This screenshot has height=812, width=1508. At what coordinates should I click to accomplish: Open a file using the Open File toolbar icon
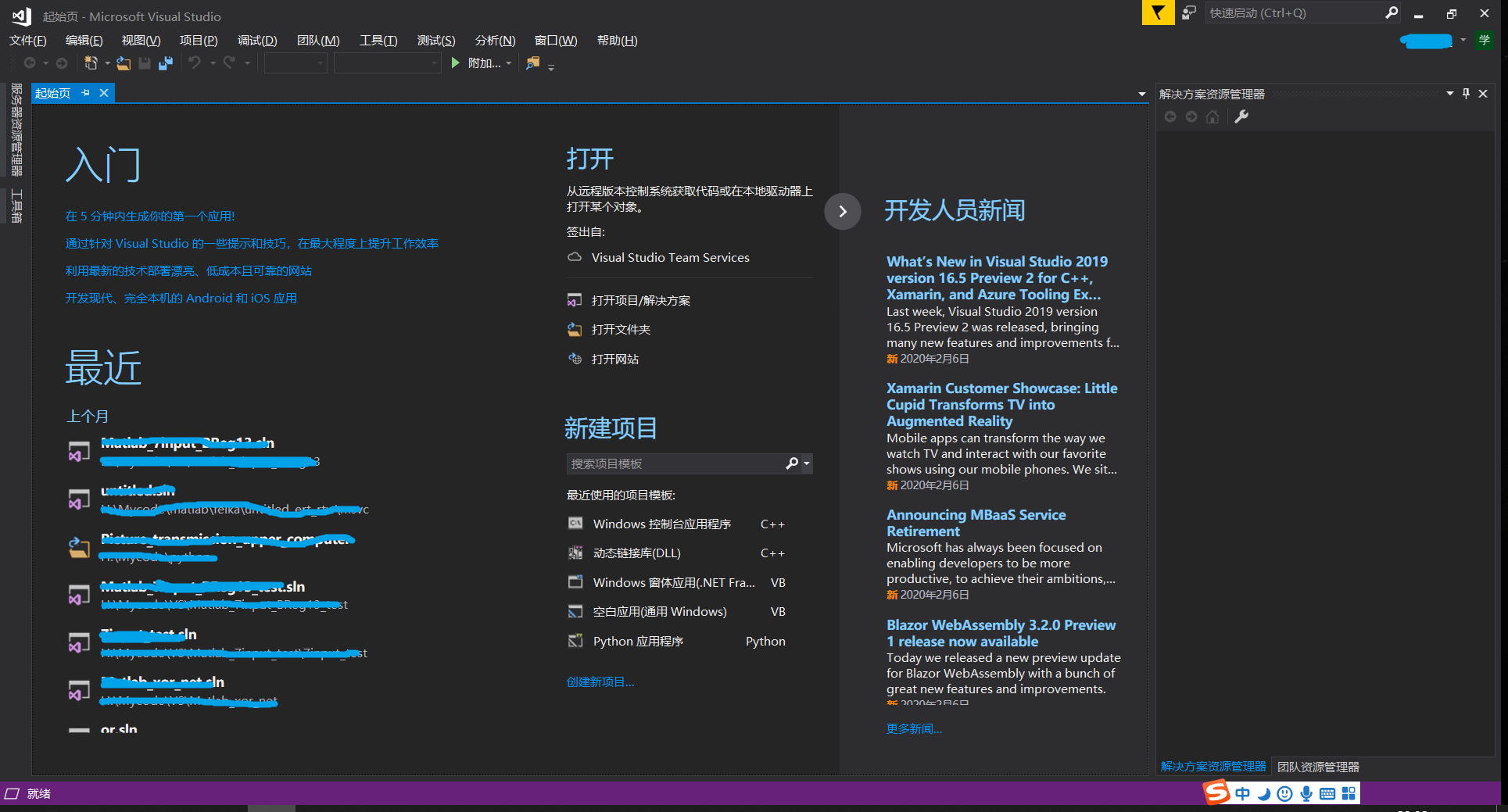point(124,63)
